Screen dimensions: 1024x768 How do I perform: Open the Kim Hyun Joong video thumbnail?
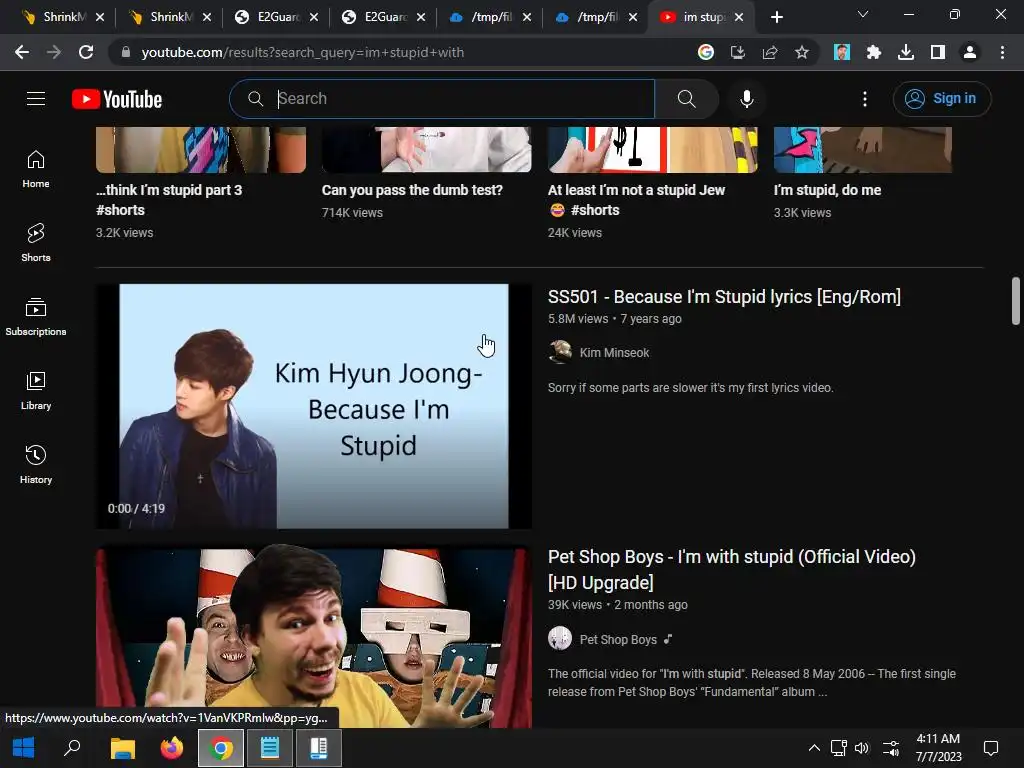[313, 406]
